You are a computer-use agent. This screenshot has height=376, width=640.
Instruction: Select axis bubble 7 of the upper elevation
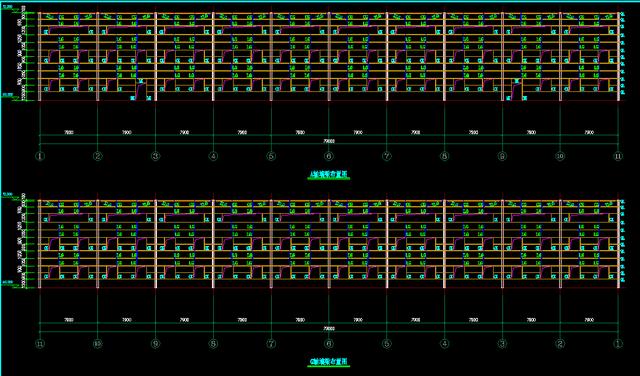[x=387, y=156]
